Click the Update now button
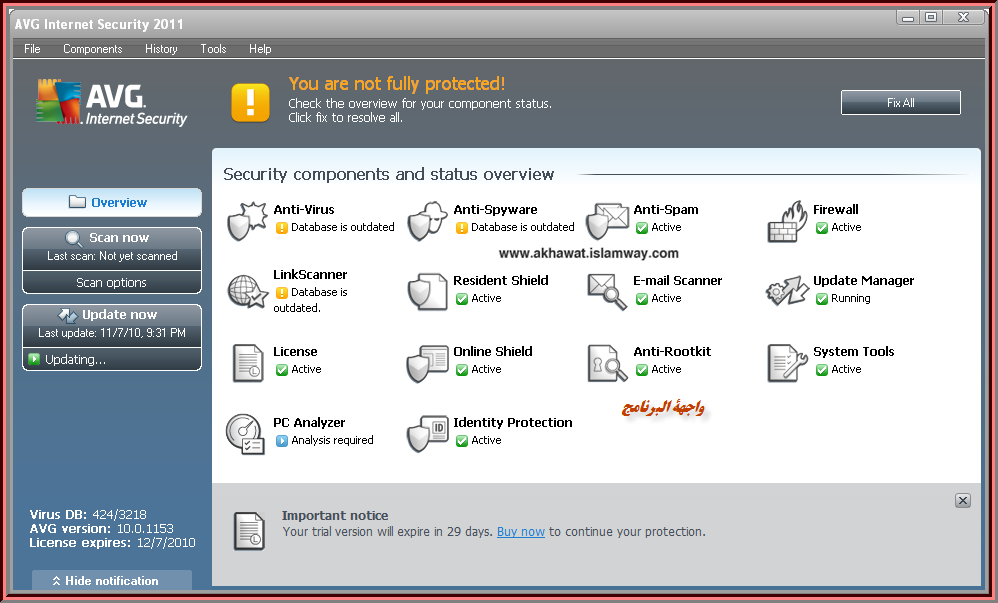 coord(112,325)
